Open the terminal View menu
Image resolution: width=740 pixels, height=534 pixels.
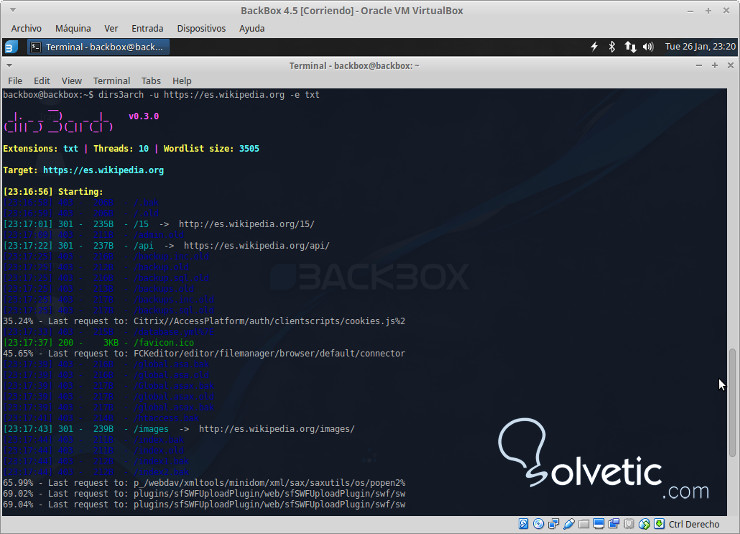71,81
